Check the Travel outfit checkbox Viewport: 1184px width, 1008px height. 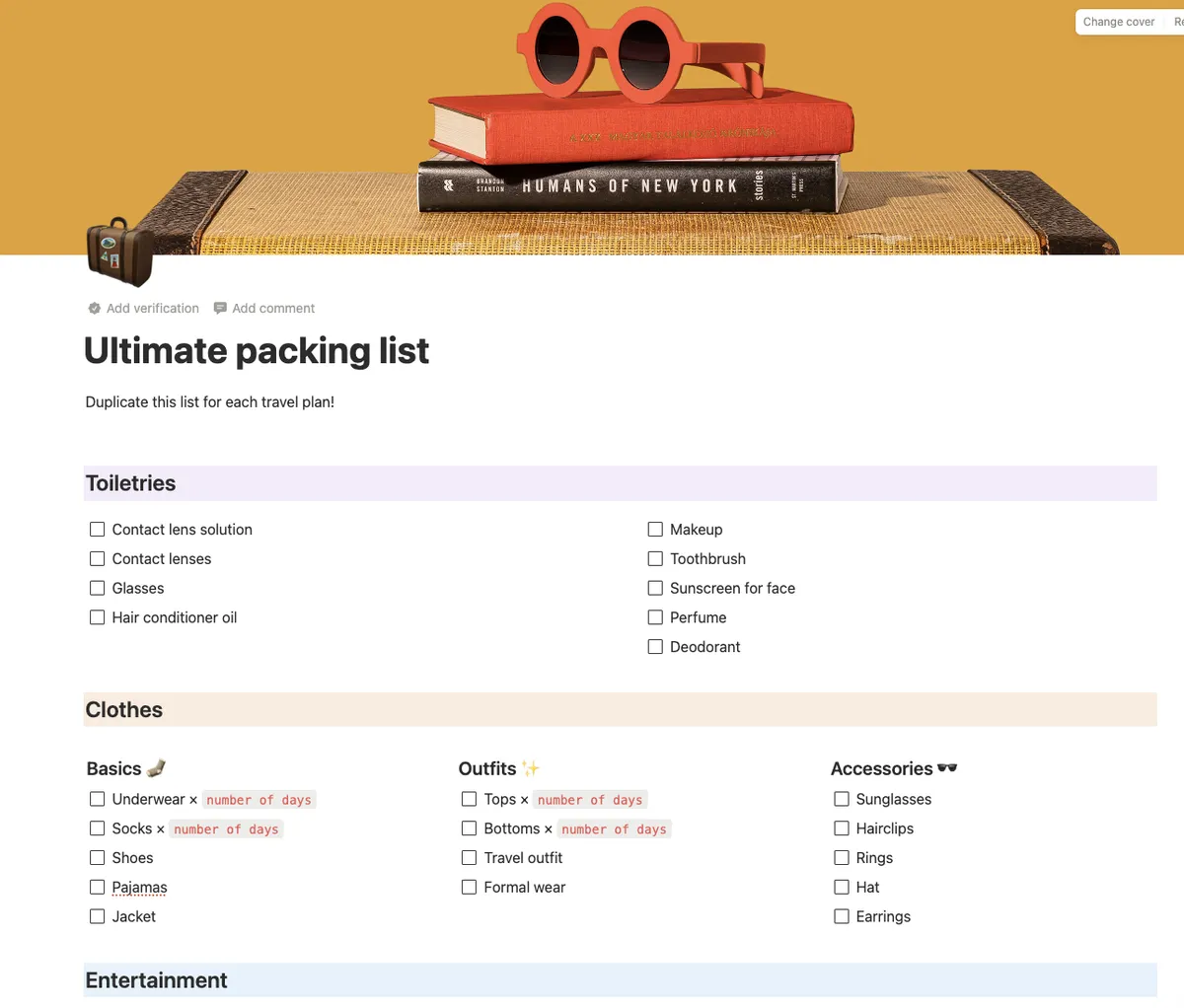[469, 857]
